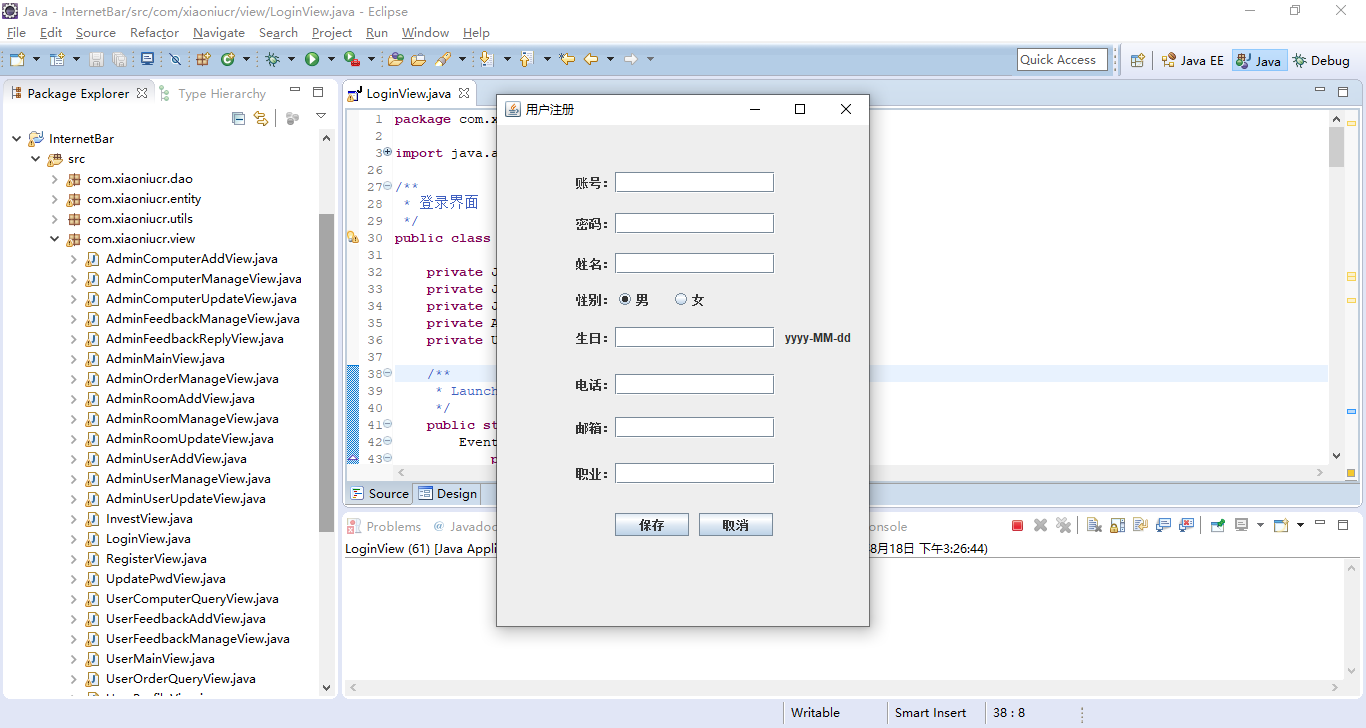This screenshot has width=1366, height=728.
Task: Click the 生日 date input field
Action: [x=694, y=338]
